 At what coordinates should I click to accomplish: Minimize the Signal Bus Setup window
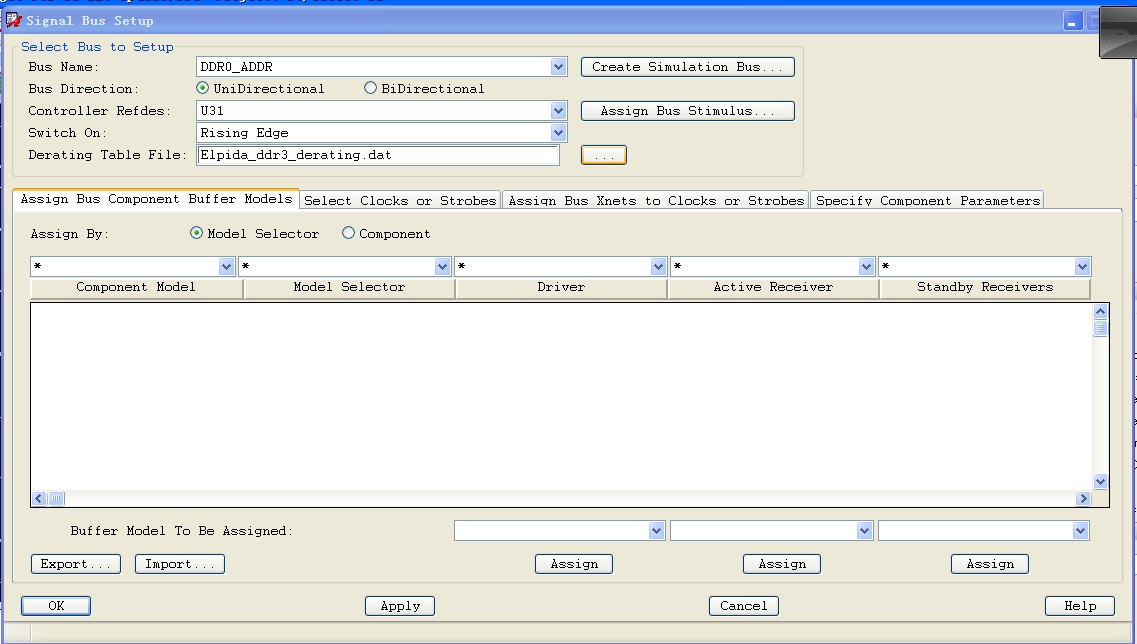pyautogui.click(x=1073, y=21)
